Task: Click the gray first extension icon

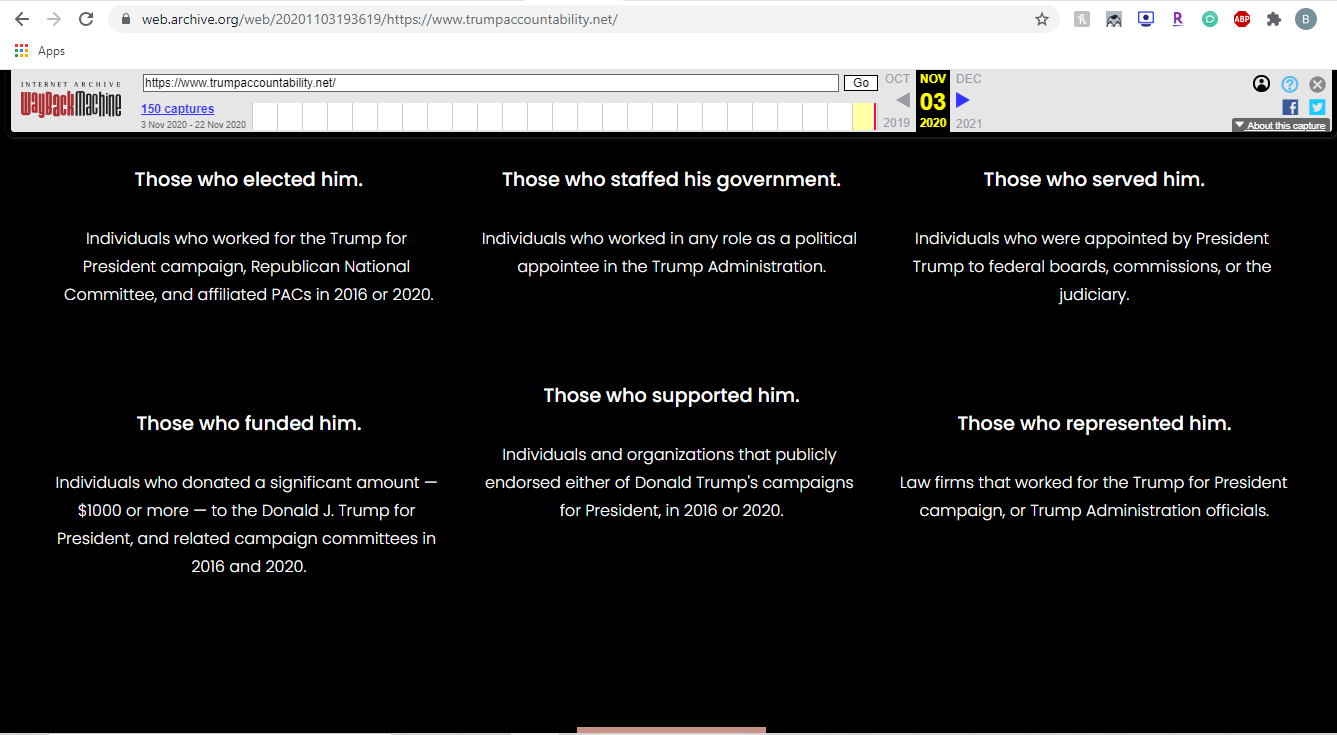Action: pyautogui.click(x=1082, y=19)
